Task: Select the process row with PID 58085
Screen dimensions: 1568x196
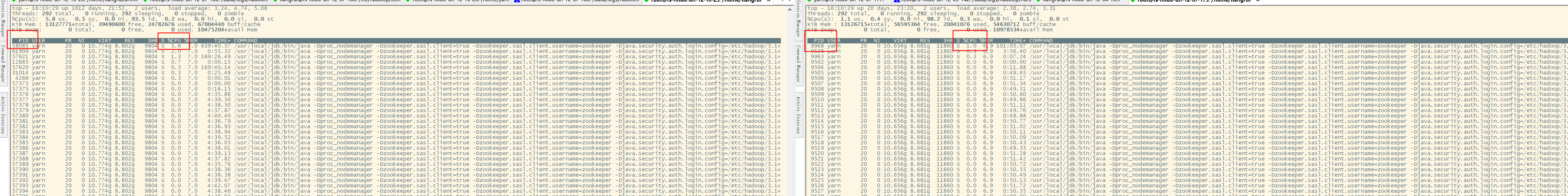Action: point(396,46)
